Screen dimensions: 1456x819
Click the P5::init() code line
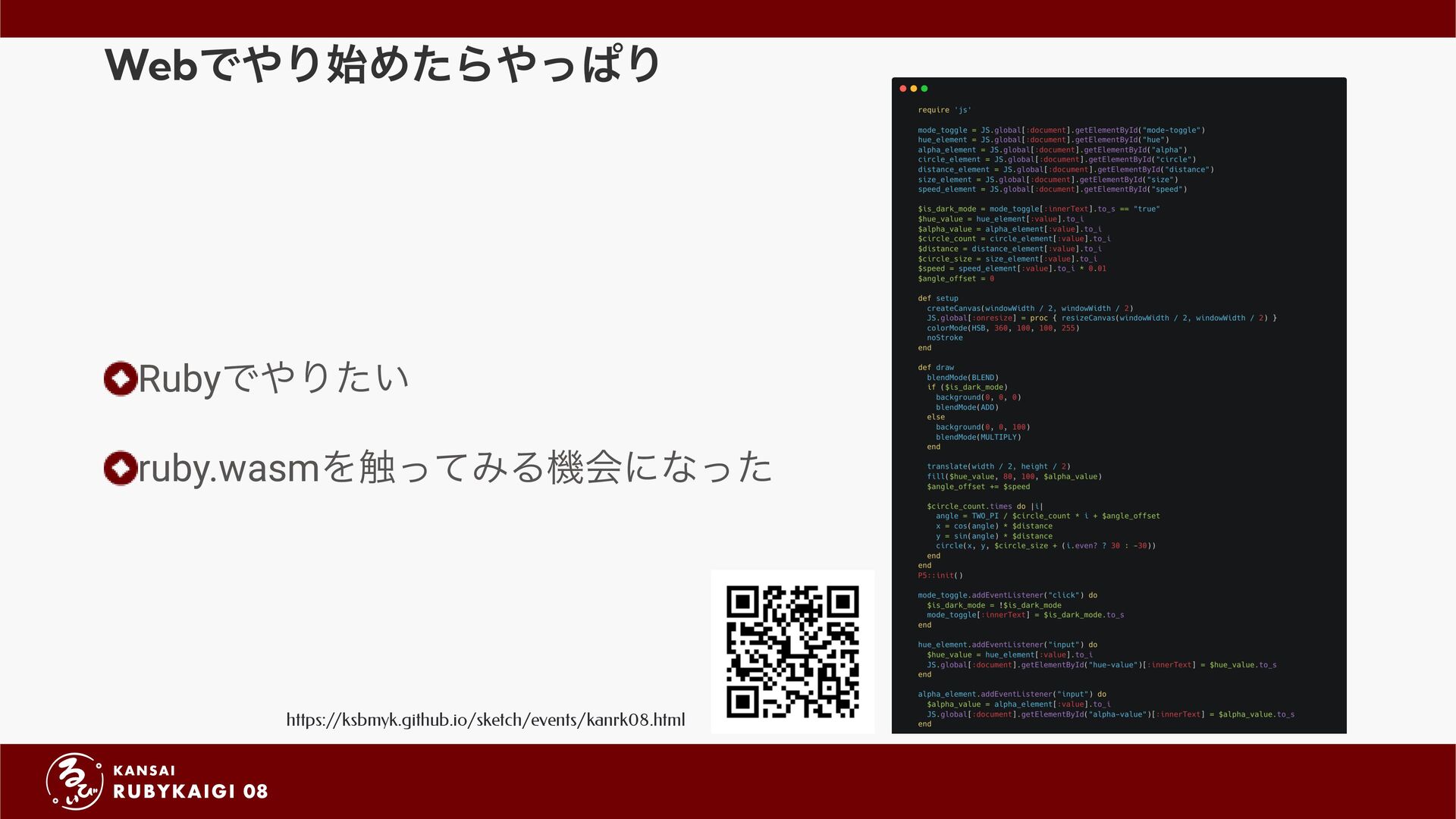coord(940,576)
